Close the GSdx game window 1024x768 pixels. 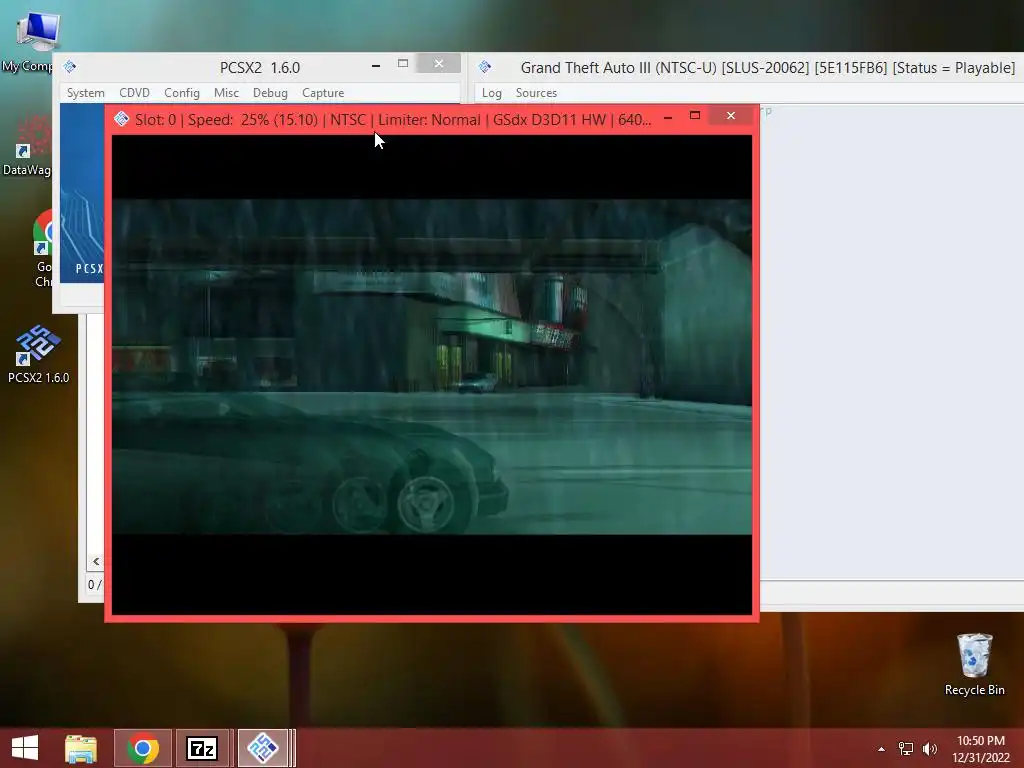tap(731, 116)
